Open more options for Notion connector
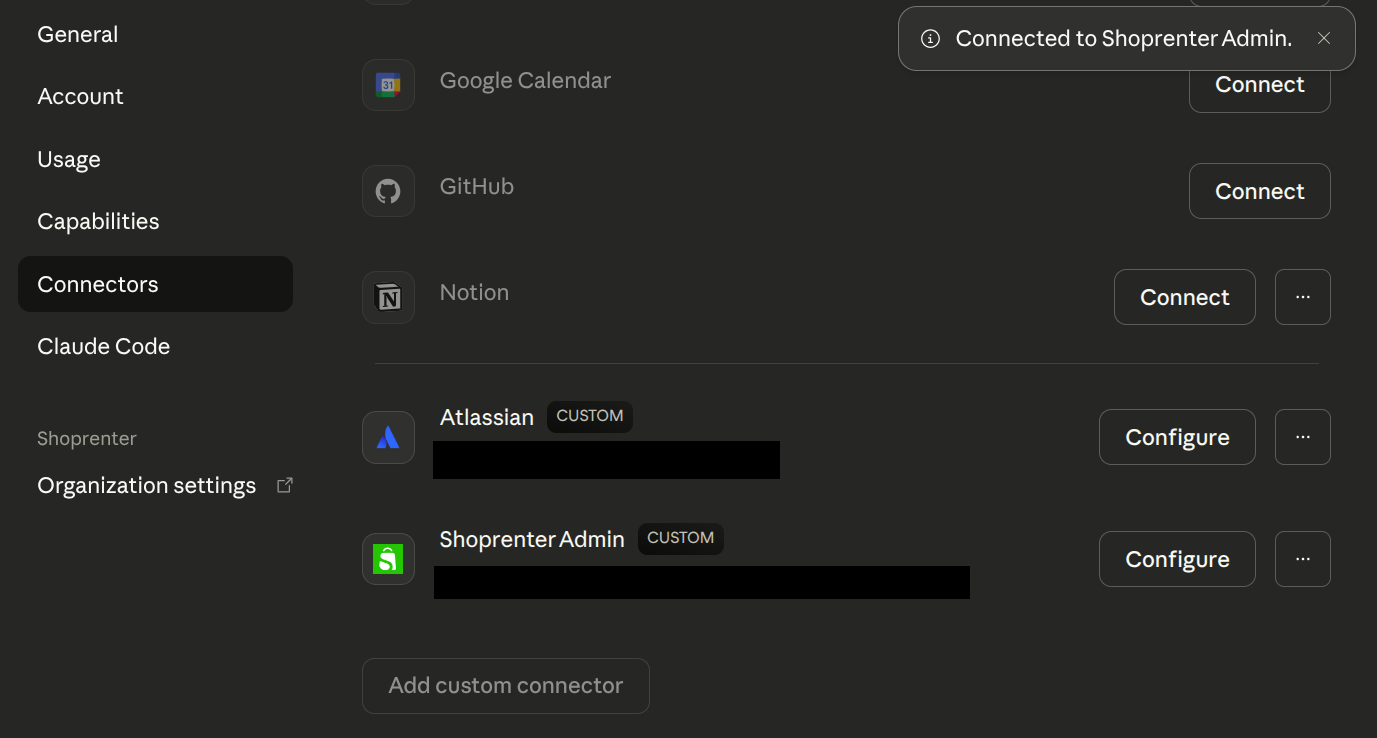1377x738 pixels. (x=1303, y=297)
